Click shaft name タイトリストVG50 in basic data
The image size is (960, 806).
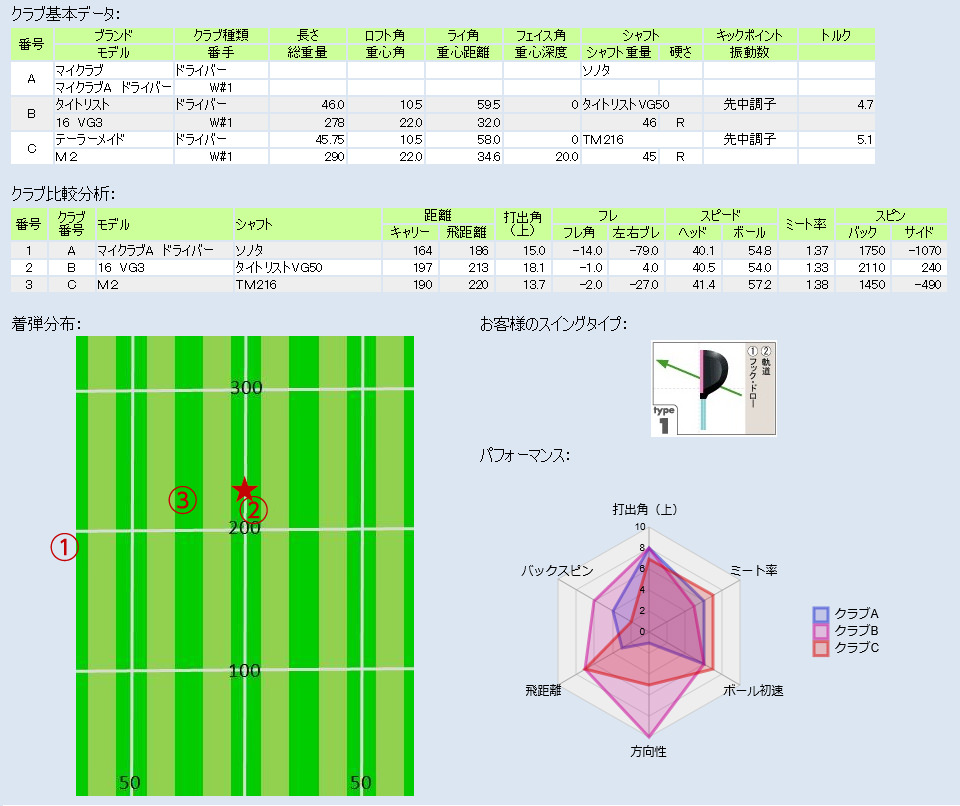pyautogui.click(x=625, y=105)
